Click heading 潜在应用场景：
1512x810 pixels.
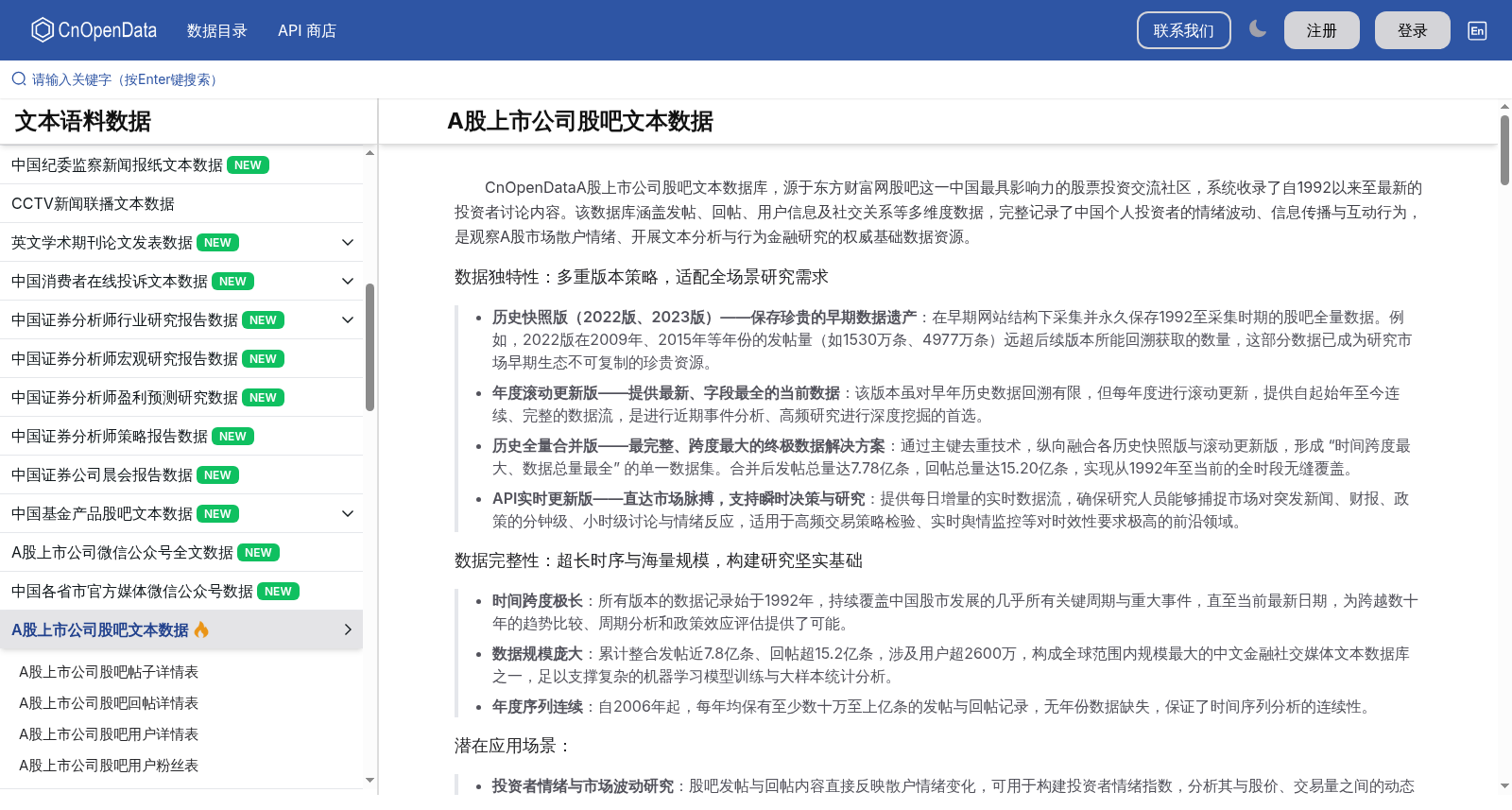513,746
